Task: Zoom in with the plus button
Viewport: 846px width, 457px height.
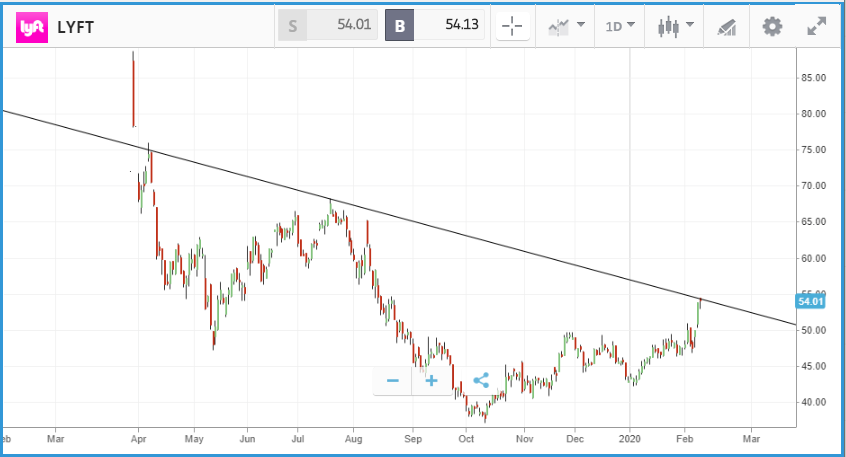Action: coord(432,381)
